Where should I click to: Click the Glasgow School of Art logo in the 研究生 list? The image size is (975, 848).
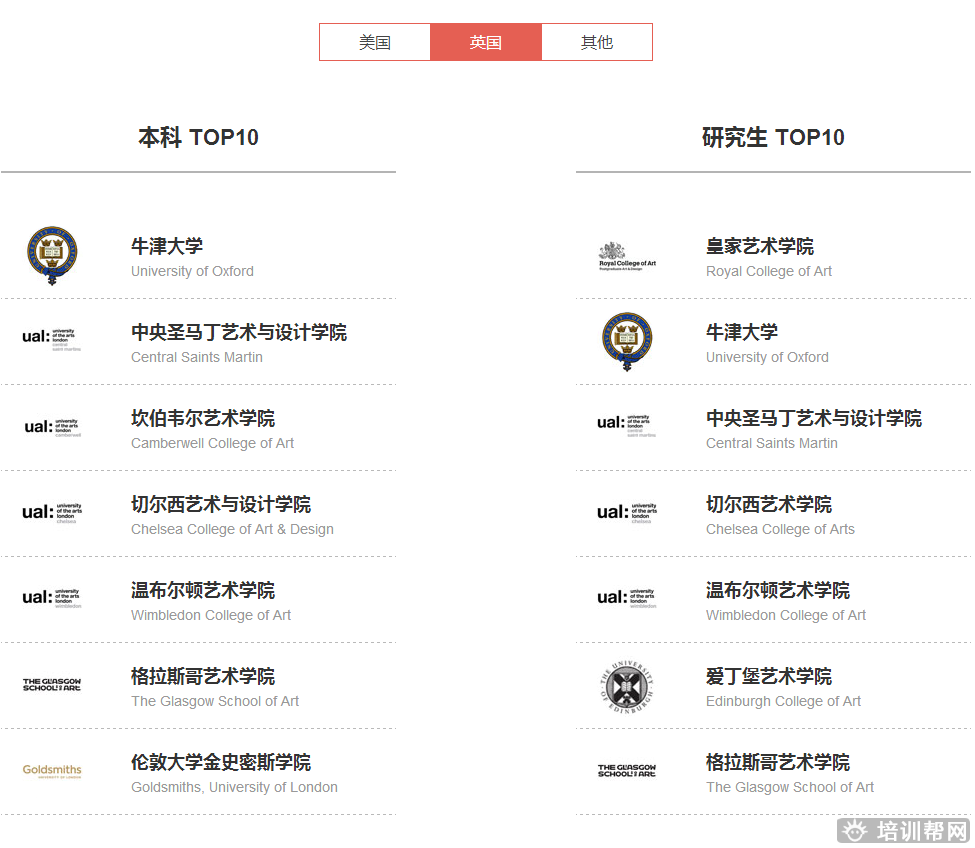coord(627,771)
